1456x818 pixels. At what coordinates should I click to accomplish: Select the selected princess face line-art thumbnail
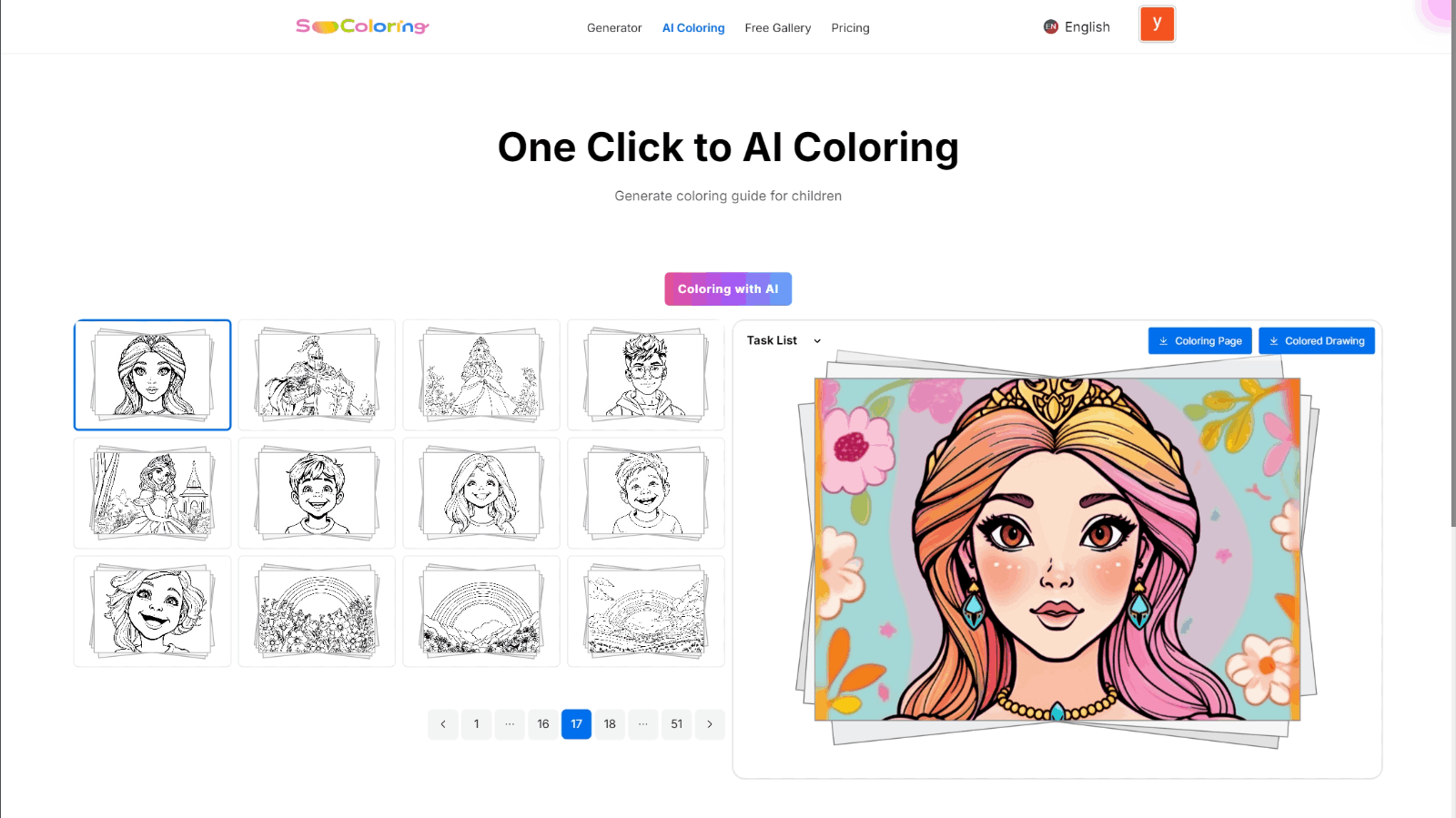(153, 375)
